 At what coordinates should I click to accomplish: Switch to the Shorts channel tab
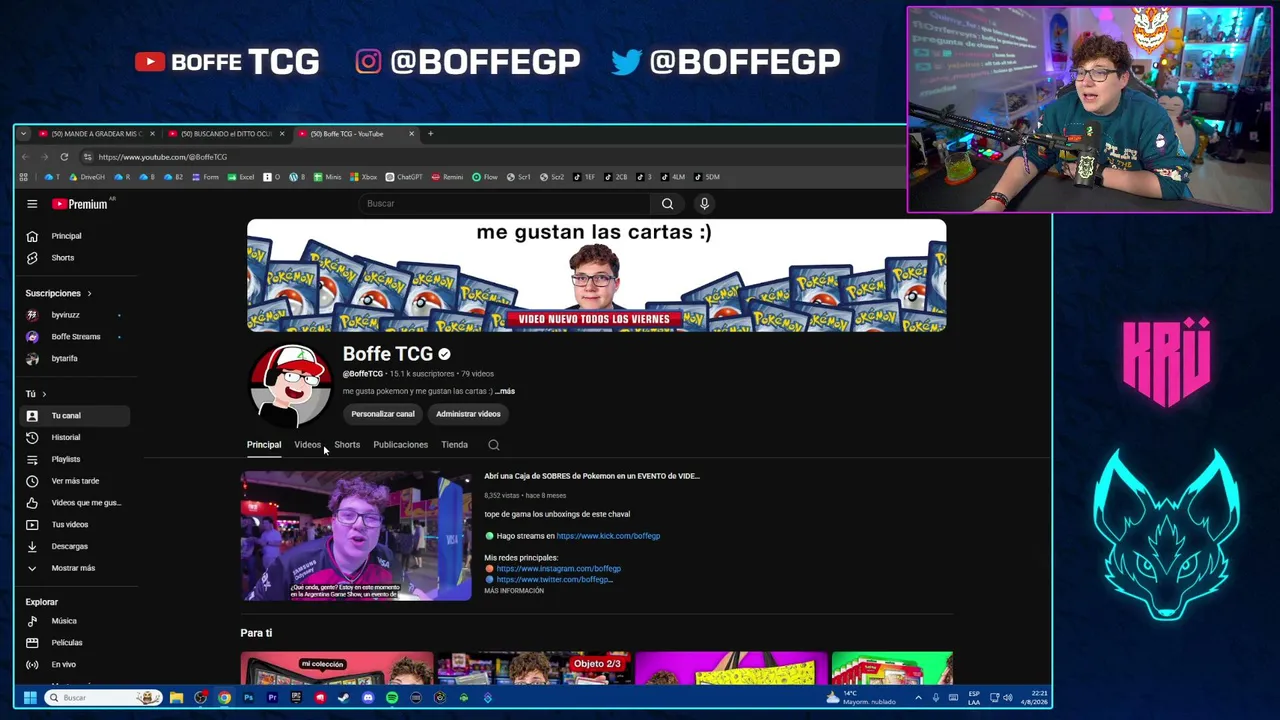click(x=347, y=445)
